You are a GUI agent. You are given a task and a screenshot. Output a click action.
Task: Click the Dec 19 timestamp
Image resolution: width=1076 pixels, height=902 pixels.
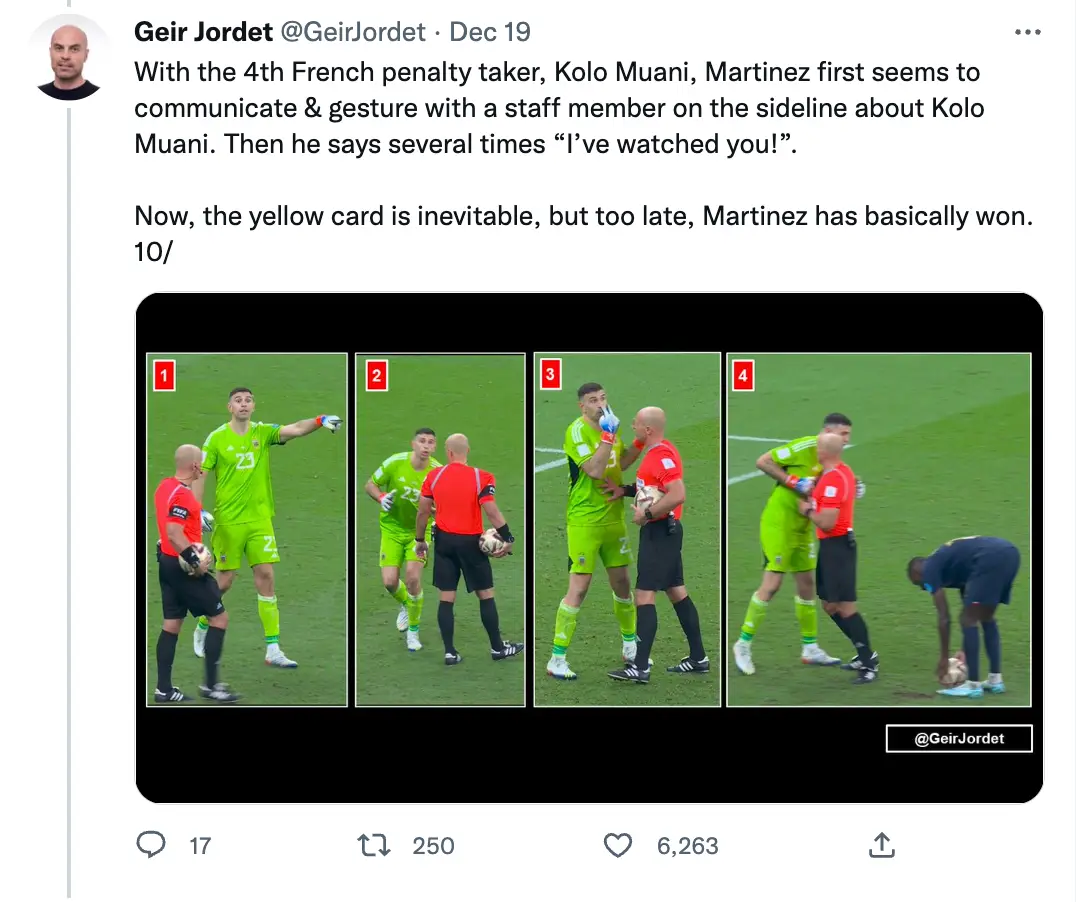click(490, 31)
